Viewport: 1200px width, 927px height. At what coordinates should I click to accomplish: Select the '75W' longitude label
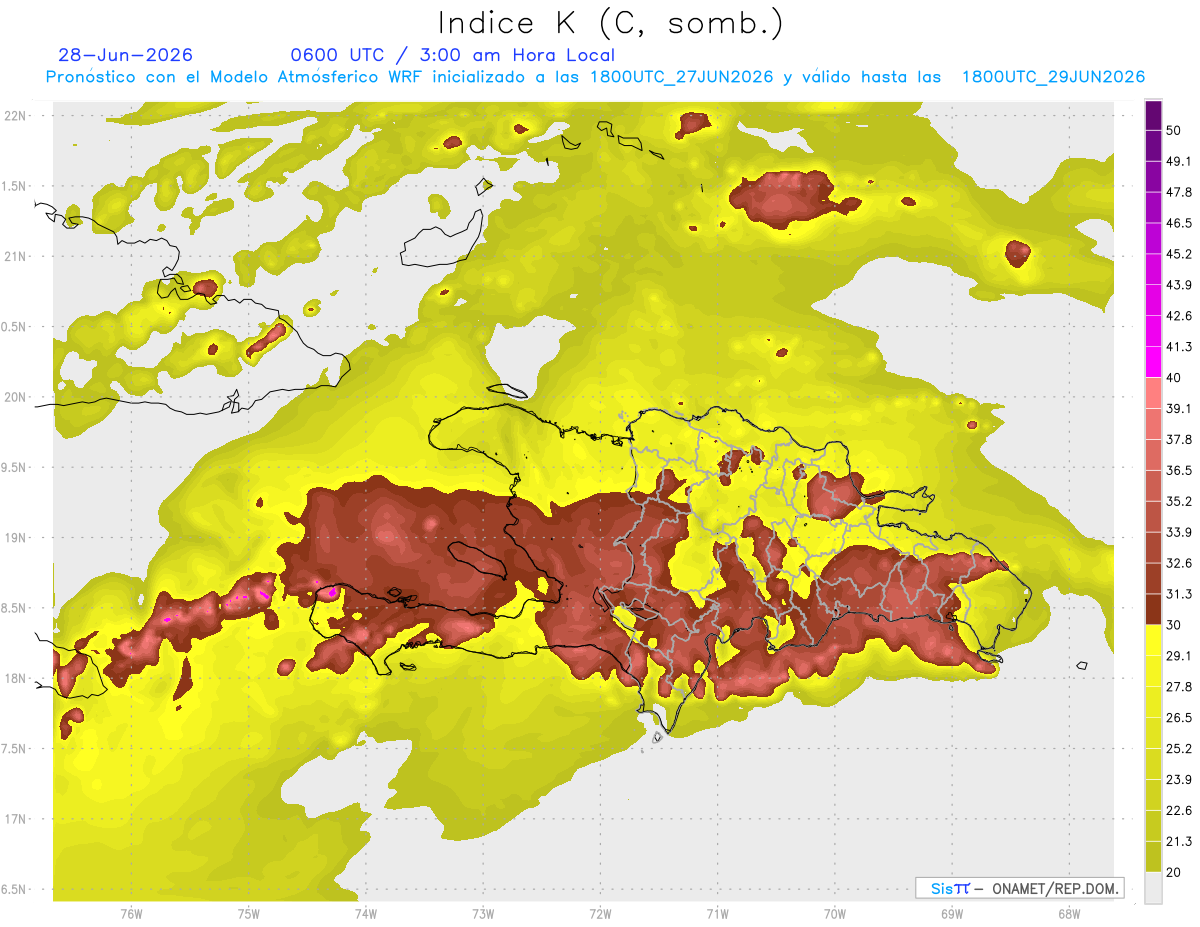249,914
